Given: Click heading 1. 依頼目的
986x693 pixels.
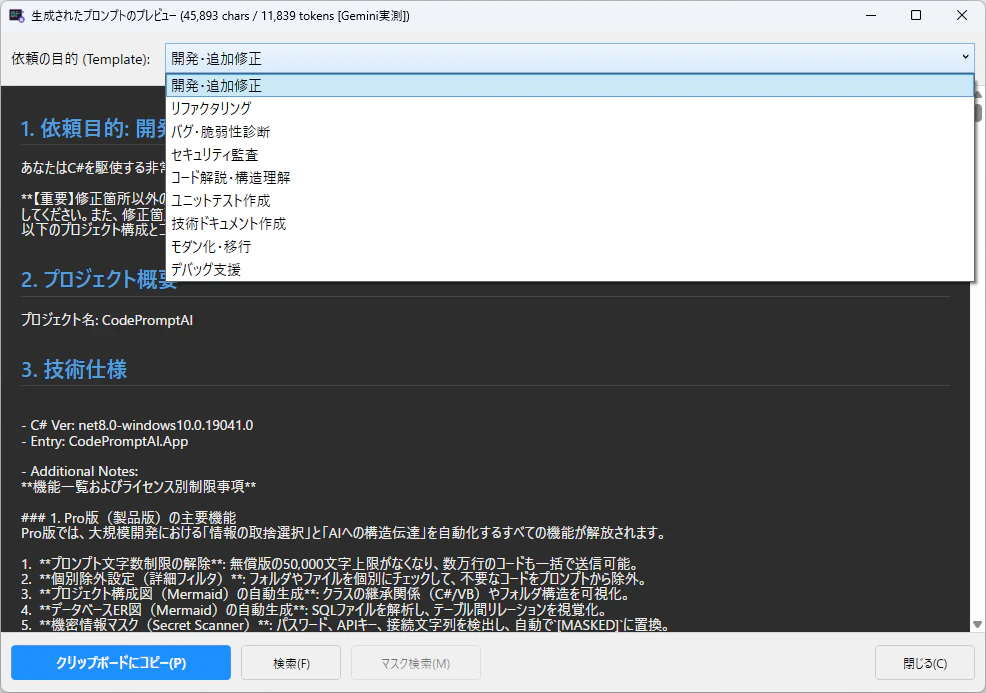Looking at the screenshot, I should 93,128.
